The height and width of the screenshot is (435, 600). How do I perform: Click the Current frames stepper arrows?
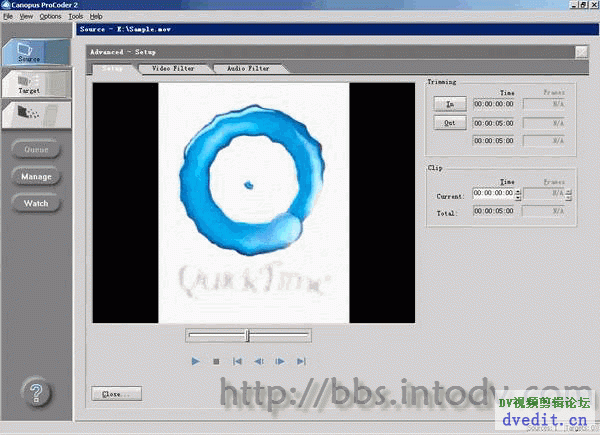pos(569,194)
